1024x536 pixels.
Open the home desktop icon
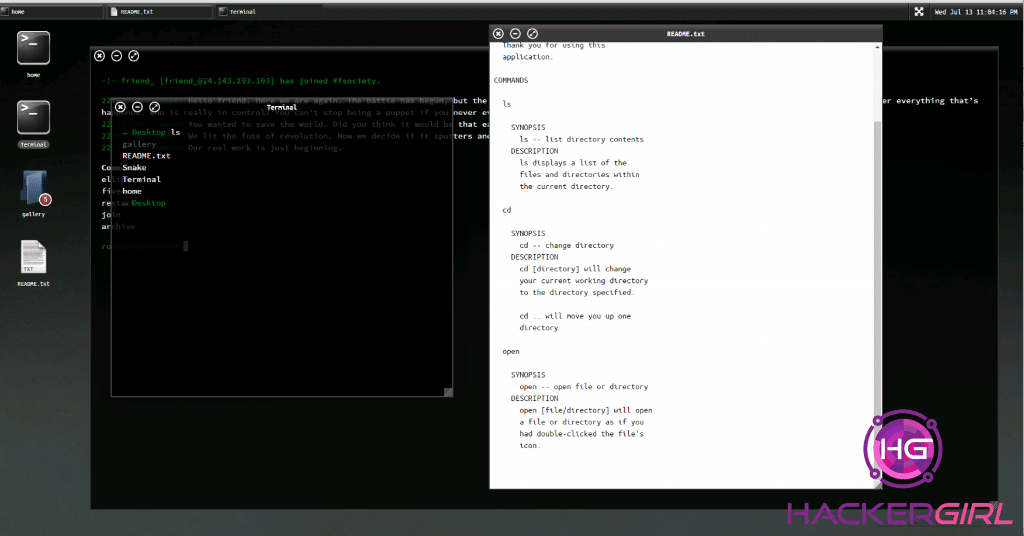pos(33,48)
